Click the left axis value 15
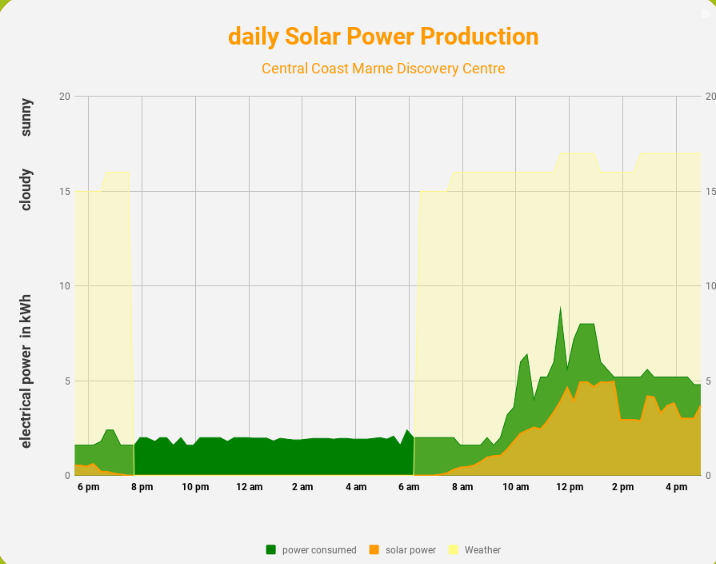Viewport: 716px width, 564px height. (x=65, y=191)
